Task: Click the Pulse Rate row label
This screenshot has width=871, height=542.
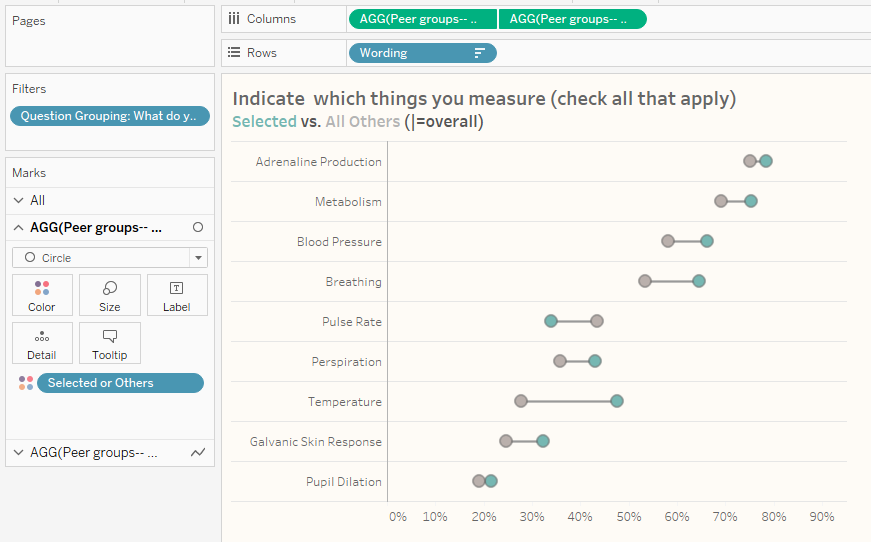Action: [352, 322]
